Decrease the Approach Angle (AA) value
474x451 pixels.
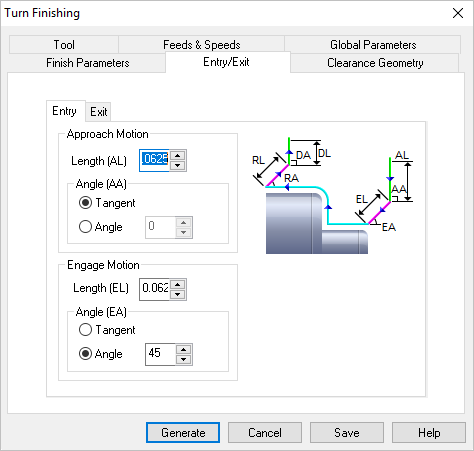coord(184,232)
